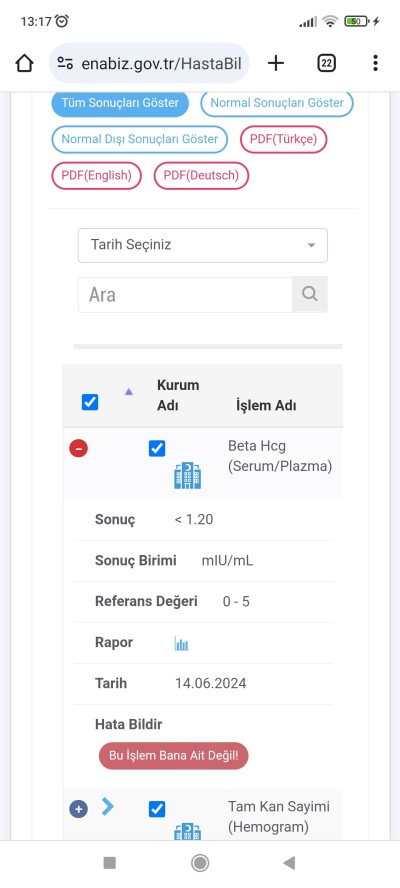Click the search magnifier icon

309,294
